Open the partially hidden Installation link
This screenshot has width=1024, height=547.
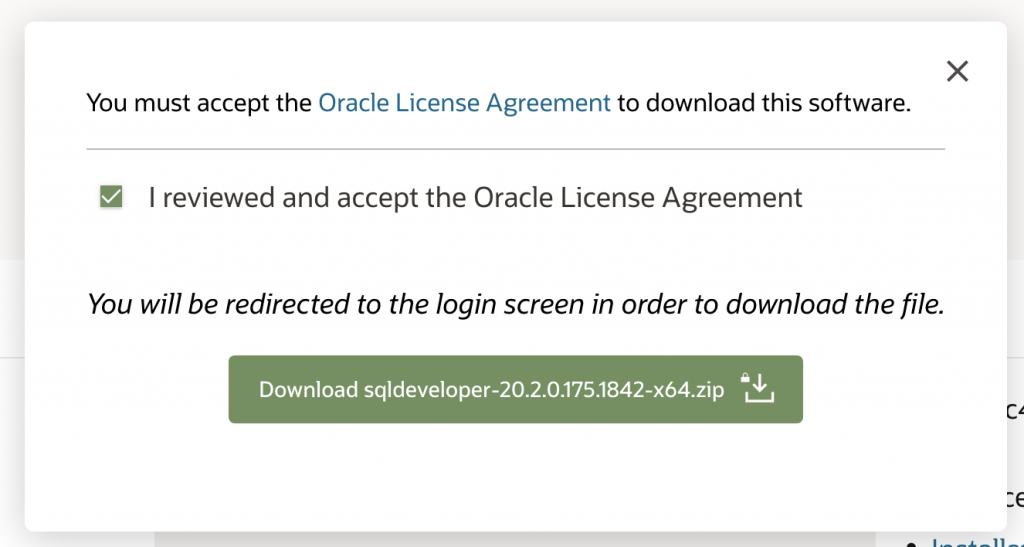976,543
